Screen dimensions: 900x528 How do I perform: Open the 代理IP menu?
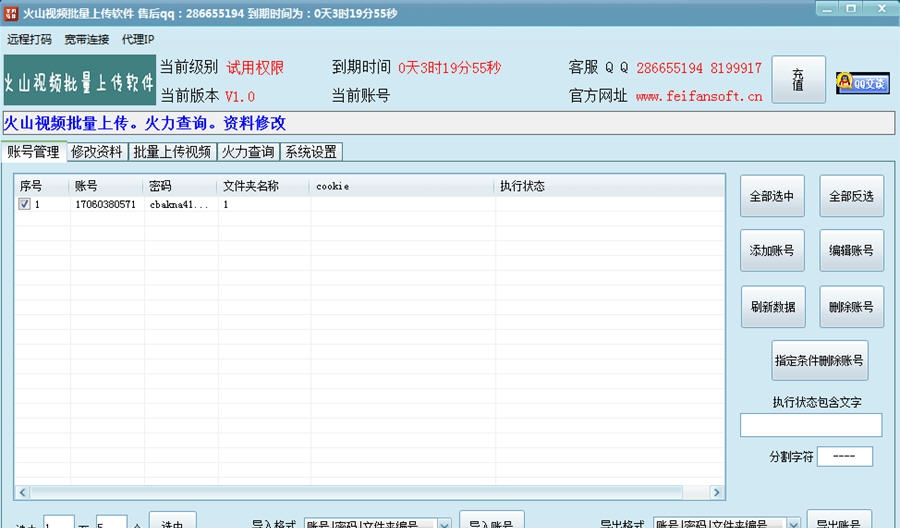138,40
